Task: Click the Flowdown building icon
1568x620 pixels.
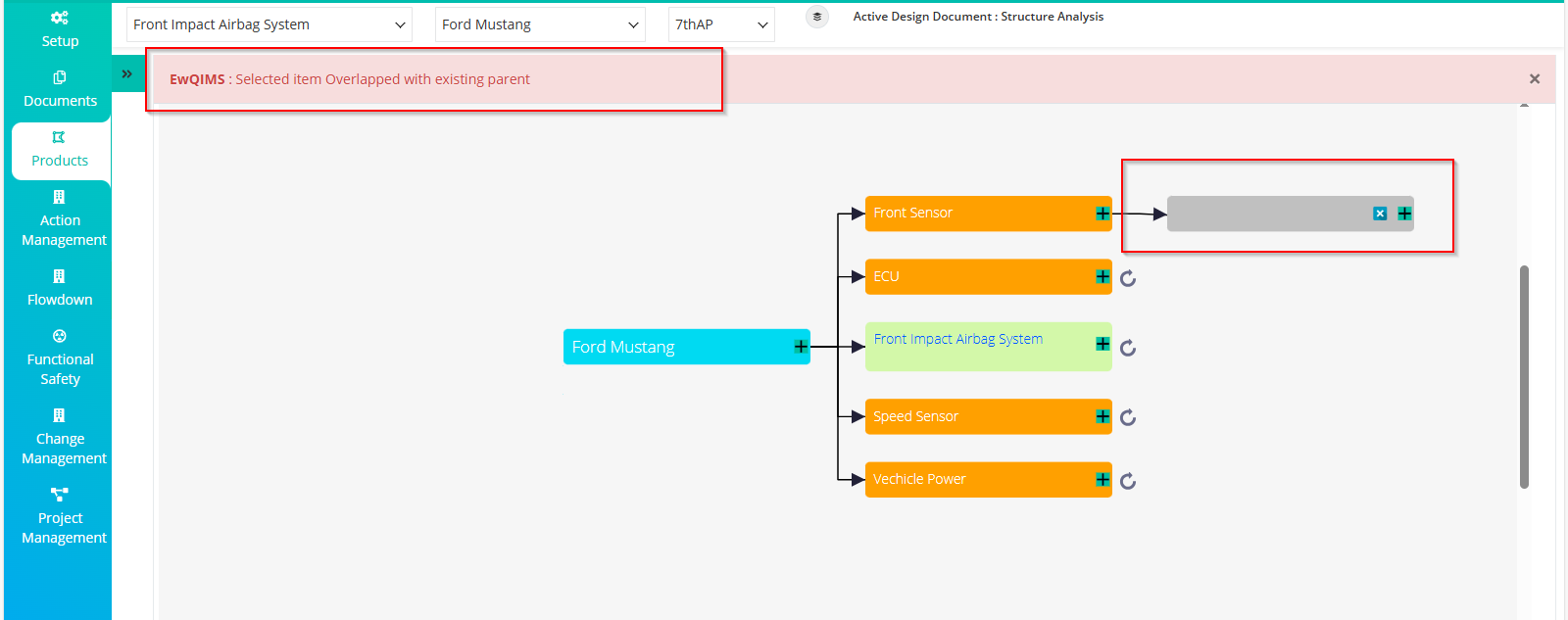Action: 59,276
